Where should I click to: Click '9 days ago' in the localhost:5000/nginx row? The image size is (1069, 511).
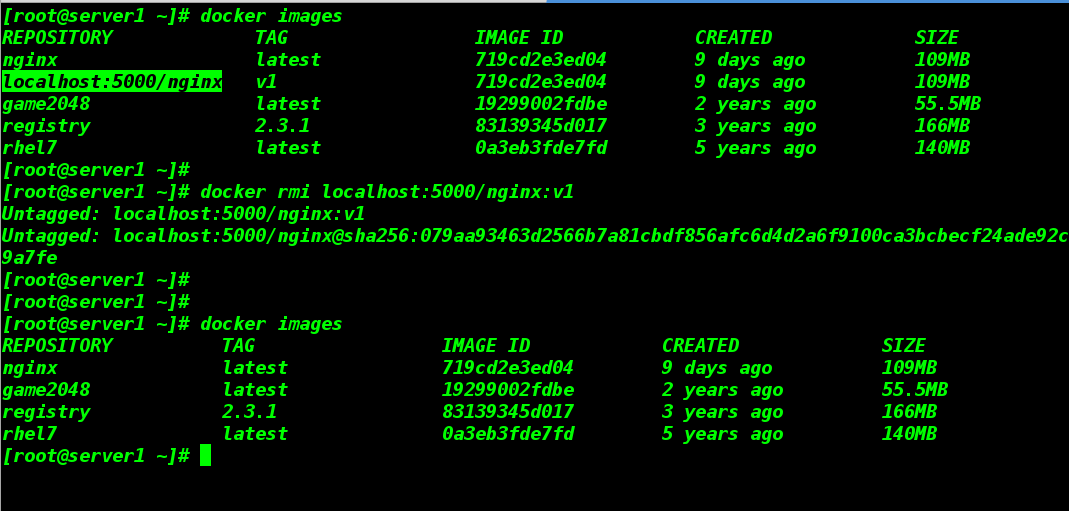point(750,82)
